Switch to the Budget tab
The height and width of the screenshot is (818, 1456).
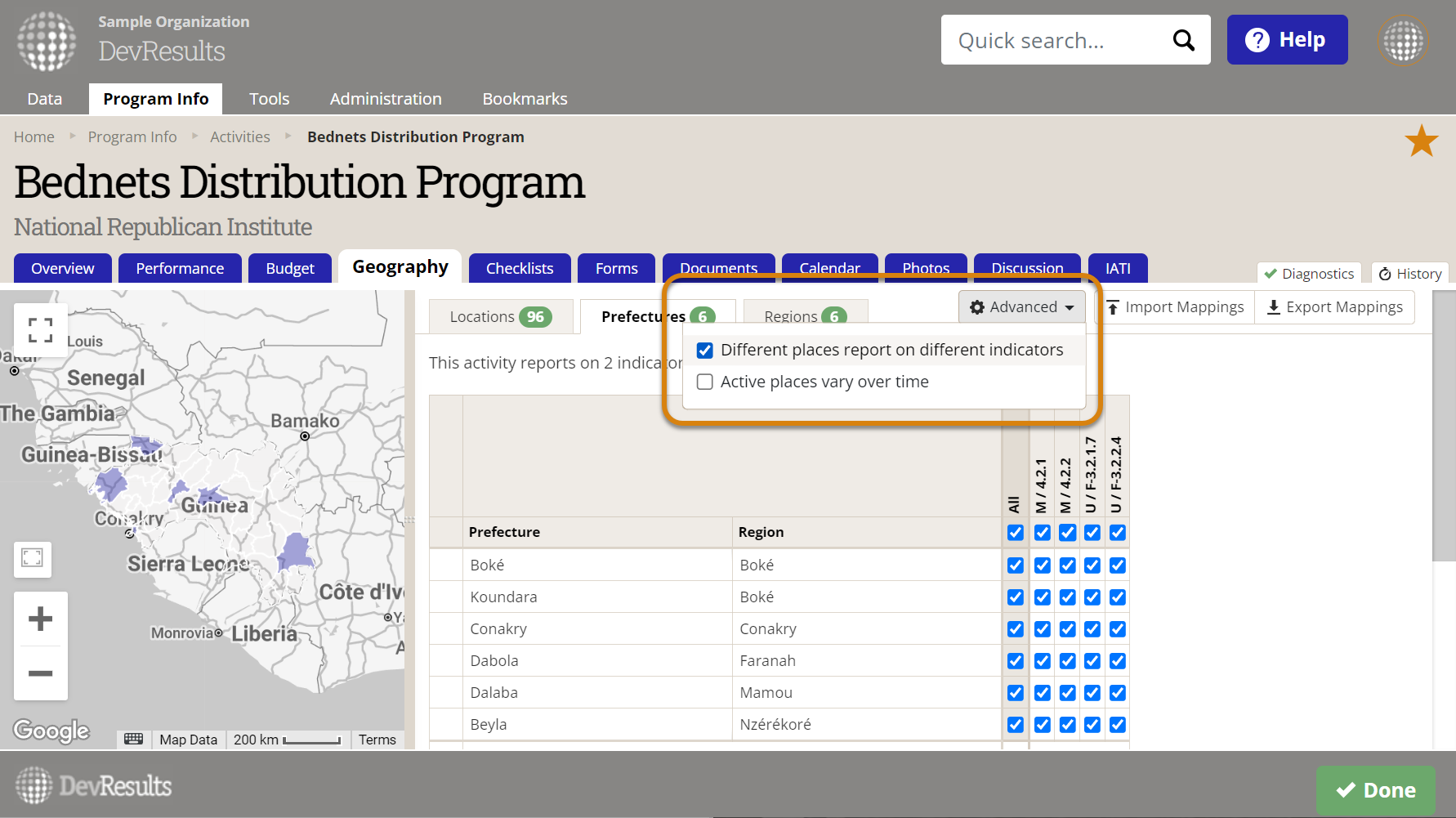click(290, 268)
